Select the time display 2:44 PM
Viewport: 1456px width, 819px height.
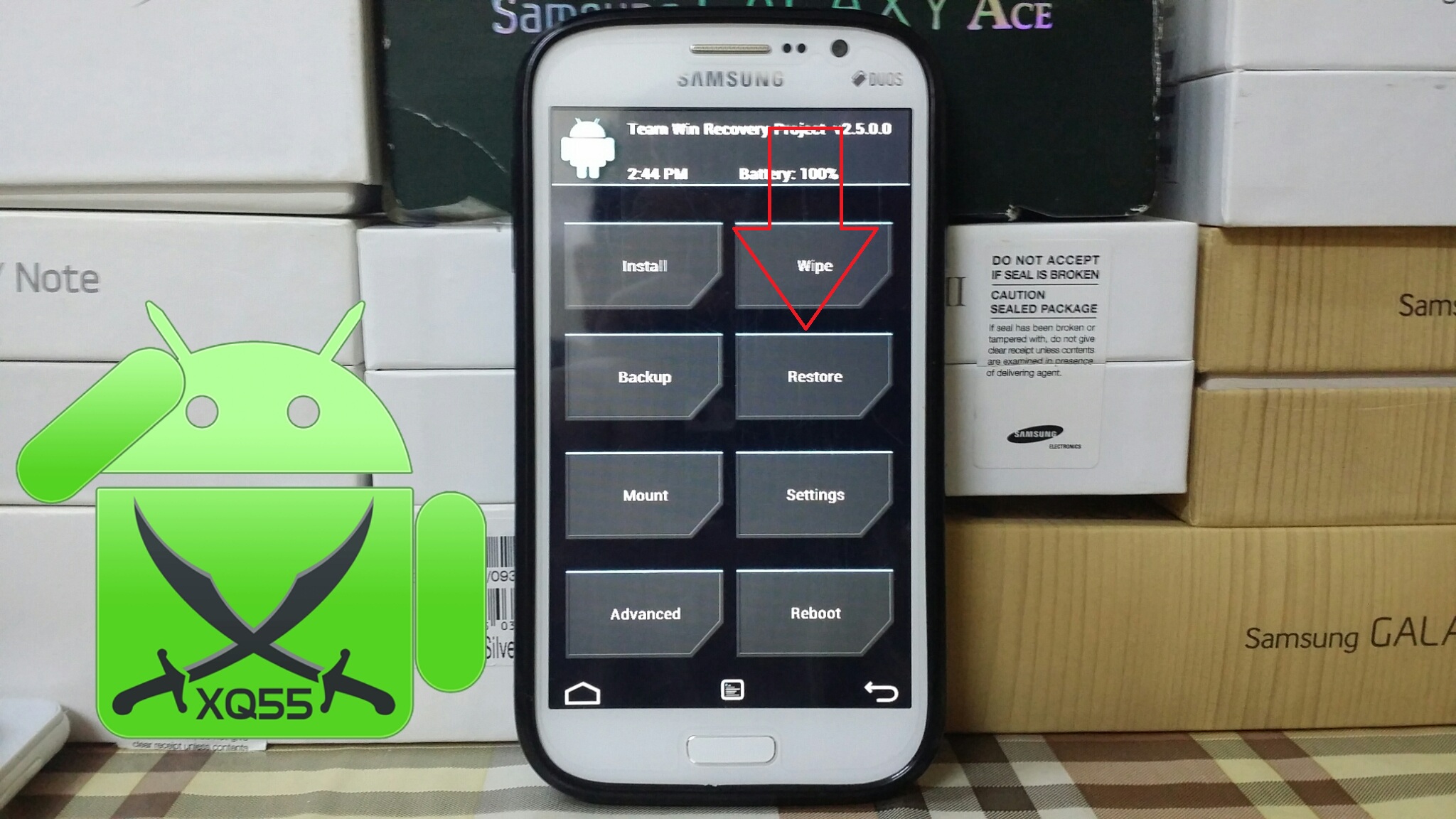coord(648,174)
